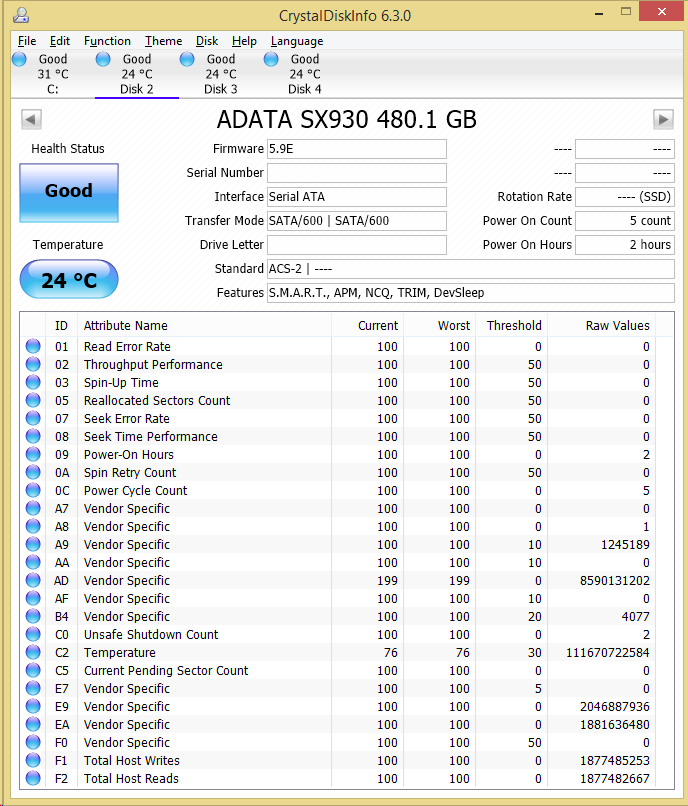This screenshot has width=688, height=806.
Task: Click the blue Good health status button
Action: (69, 192)
